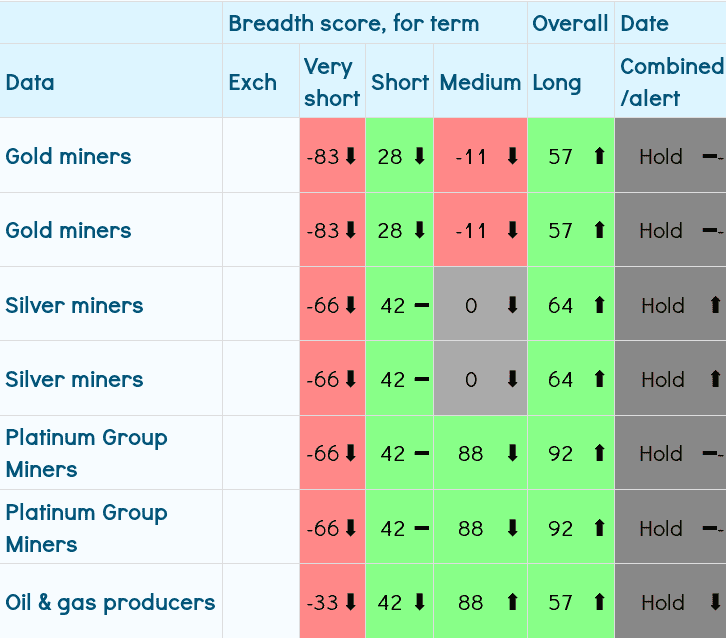Screen dimensions: 726x638
Task: Sort by the Very short column header
Action: coord(331,82)
